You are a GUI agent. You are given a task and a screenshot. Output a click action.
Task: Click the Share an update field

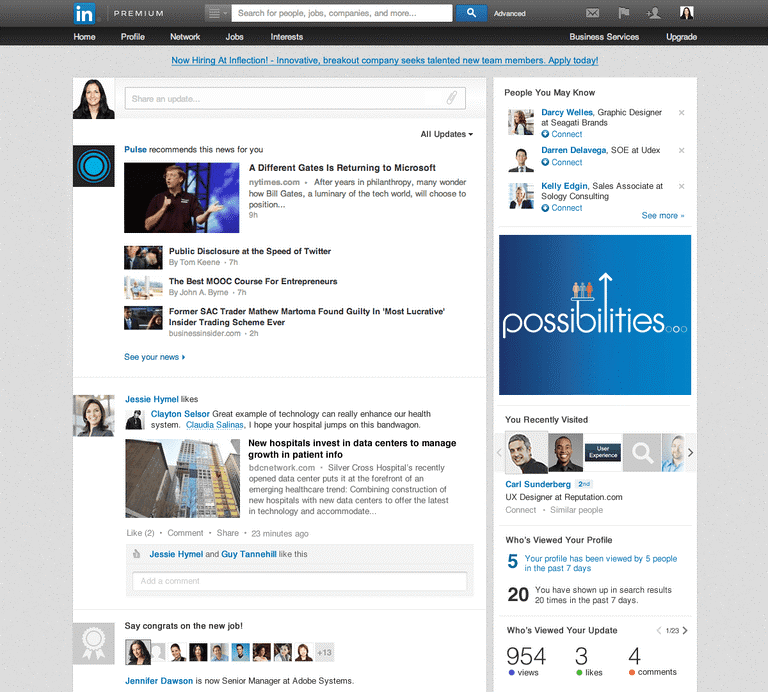[x=285, y=99]
